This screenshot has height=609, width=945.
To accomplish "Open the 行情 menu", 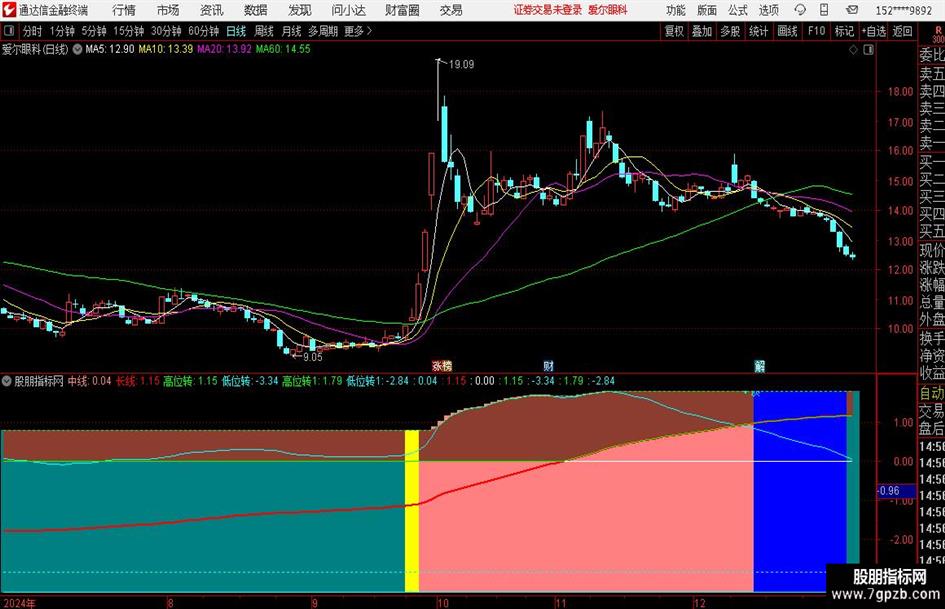I will tap(124, 10).
